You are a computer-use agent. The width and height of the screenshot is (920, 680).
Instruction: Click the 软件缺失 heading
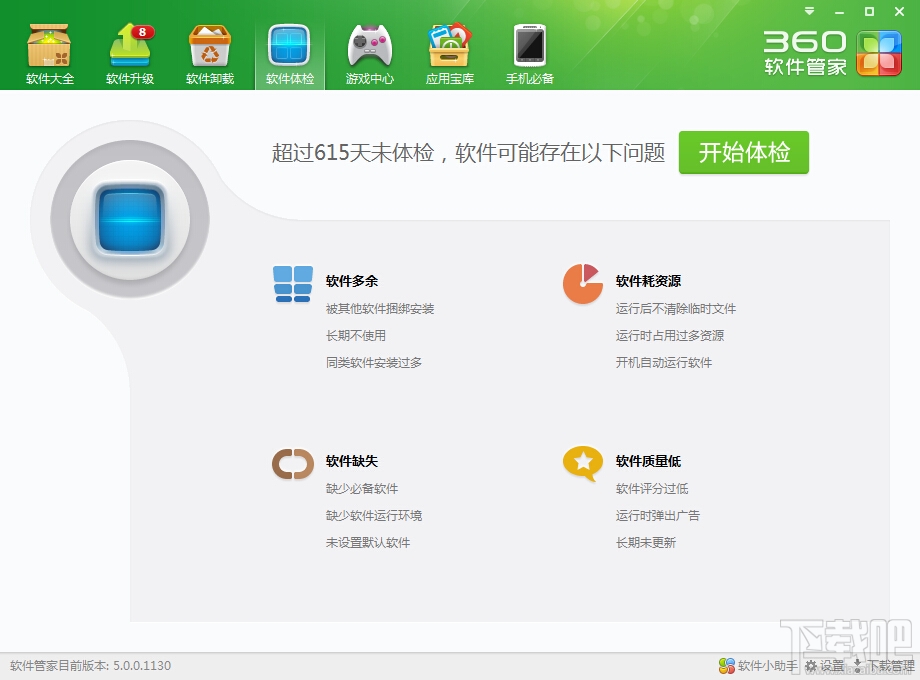351,461
